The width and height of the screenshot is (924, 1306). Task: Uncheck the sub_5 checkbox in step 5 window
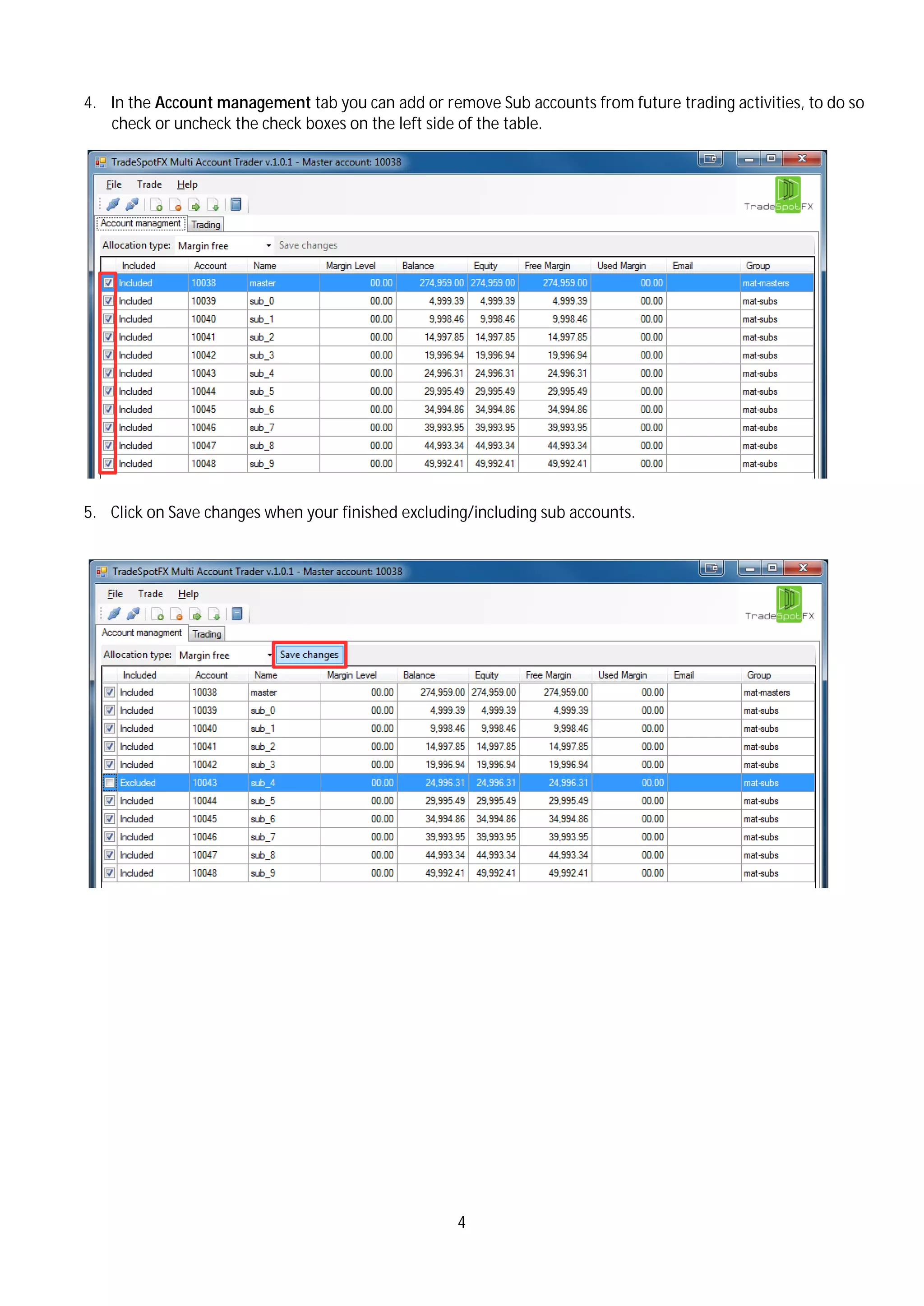click(x=110, y=801)
